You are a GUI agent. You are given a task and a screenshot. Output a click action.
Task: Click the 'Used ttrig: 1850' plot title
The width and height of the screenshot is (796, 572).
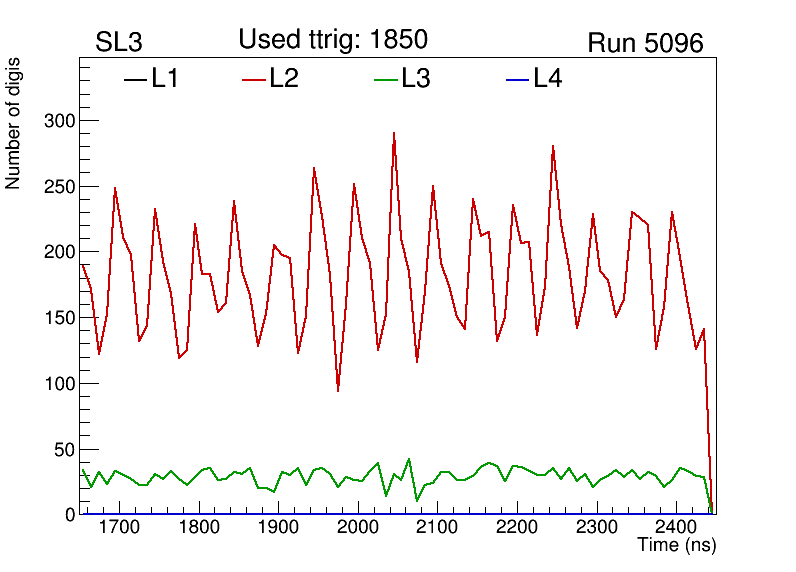333,39
